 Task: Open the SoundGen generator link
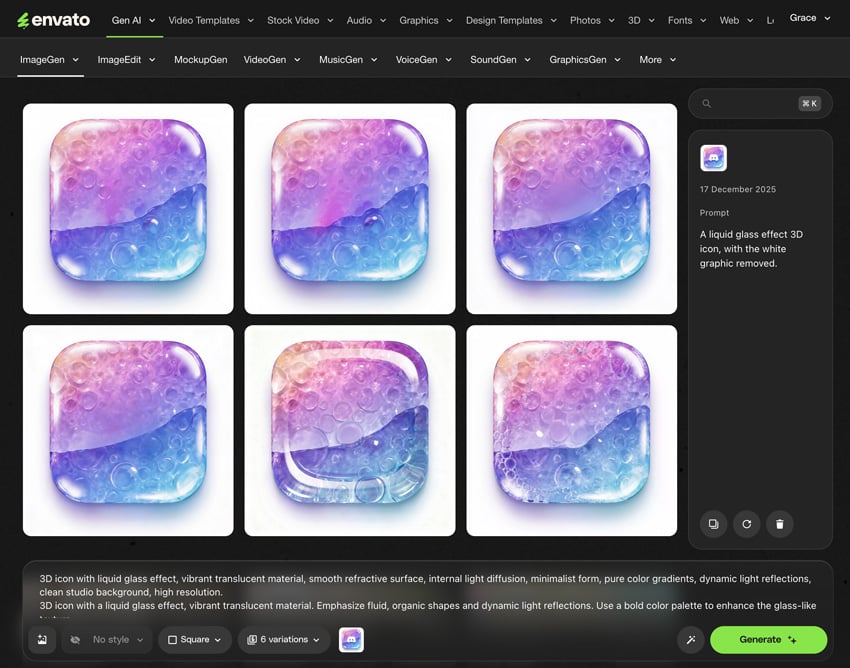pos(499,59)
